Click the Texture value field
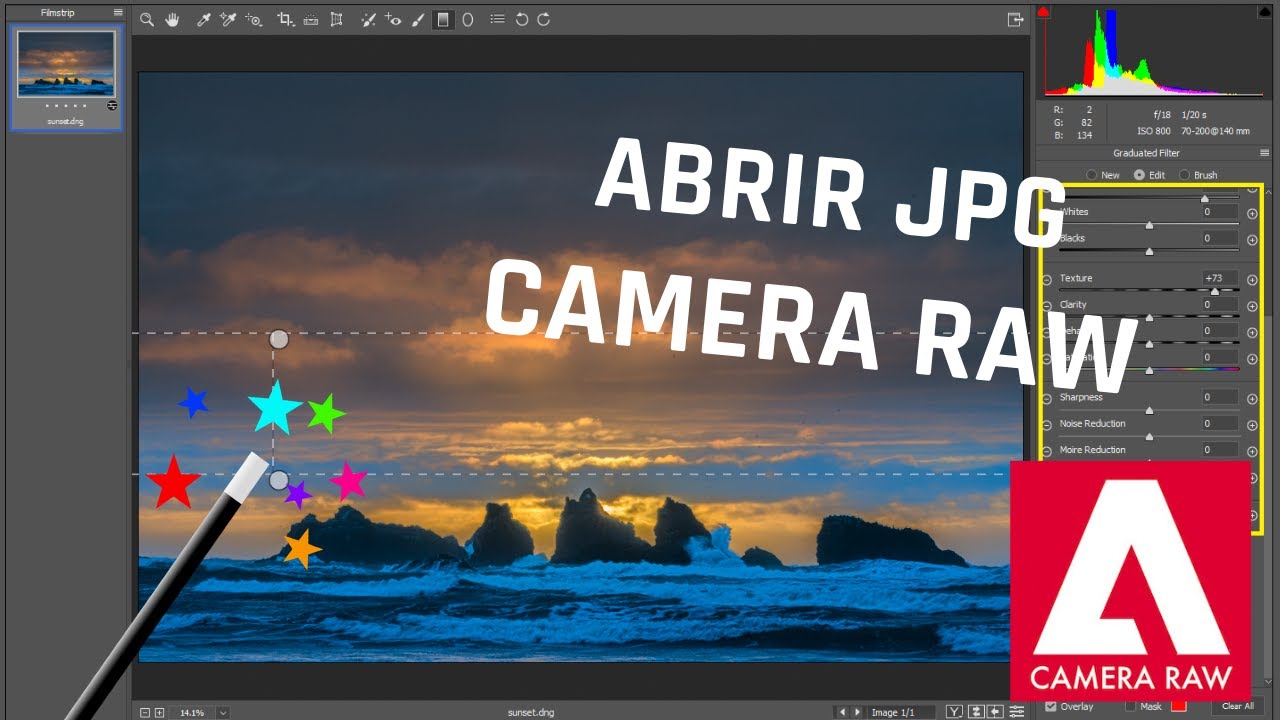The width and height of the screenshot is (1280, 720). pos(1220,278)
